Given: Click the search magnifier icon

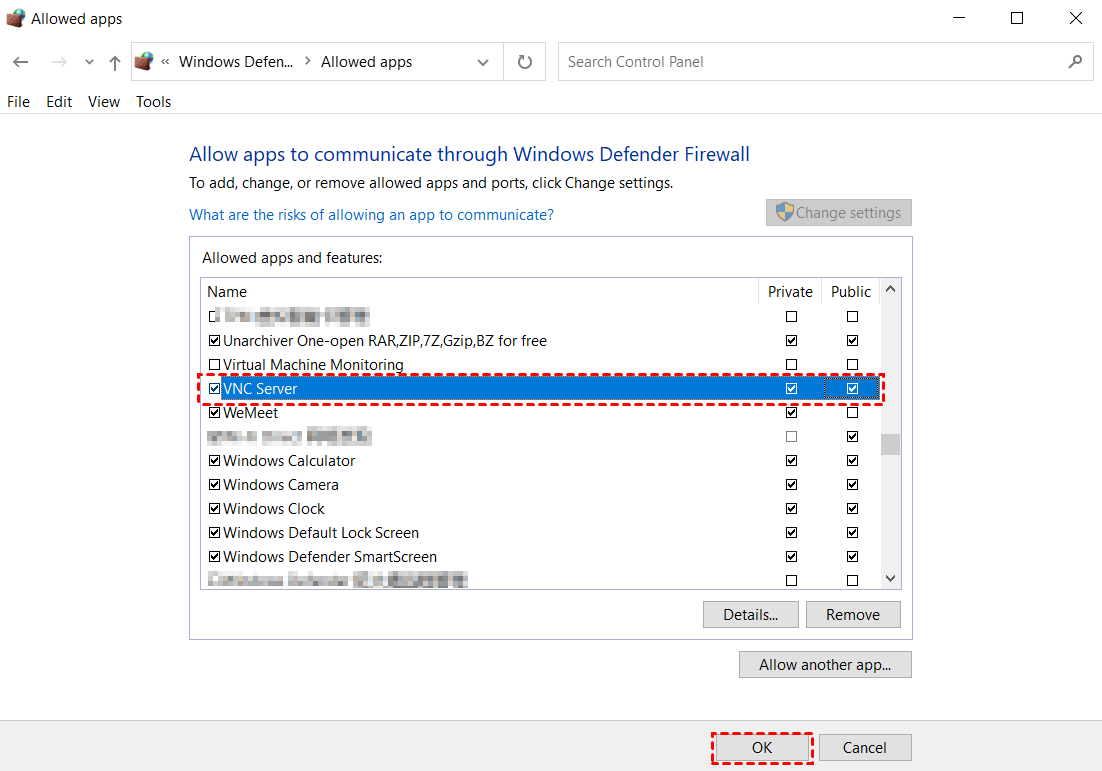Looking at the screenshot, I should coord(1075,62).
